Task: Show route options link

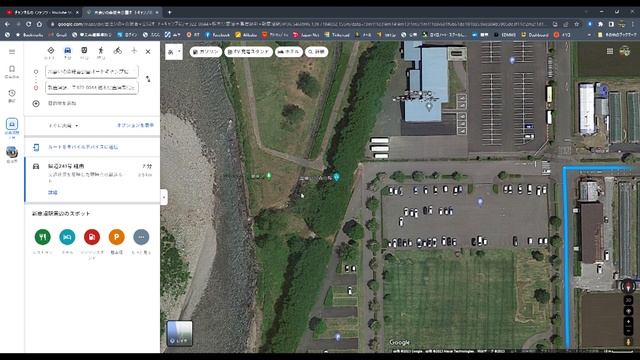Action: (x=136, y=125)
